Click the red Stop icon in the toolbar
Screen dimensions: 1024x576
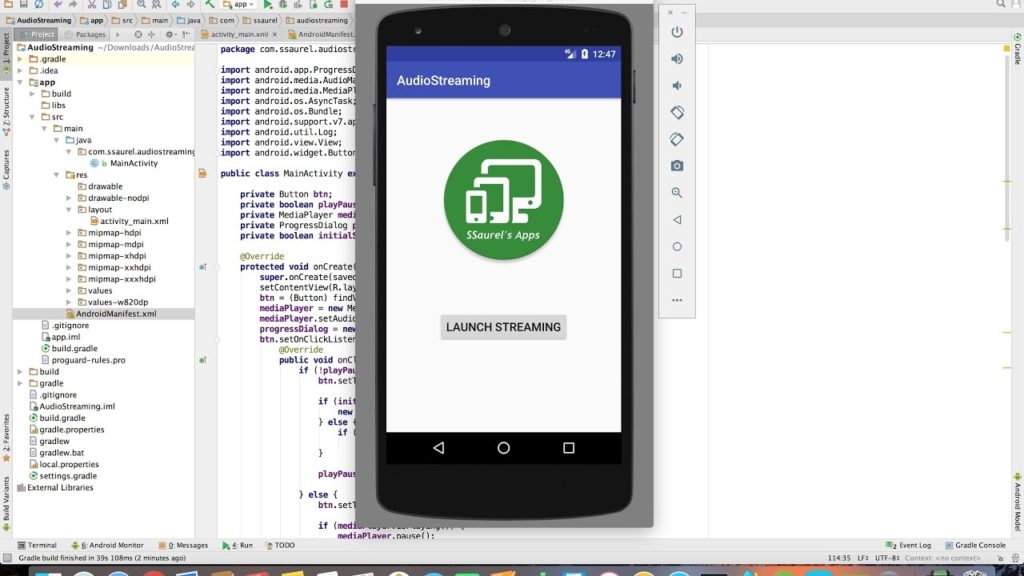[344, 5]
